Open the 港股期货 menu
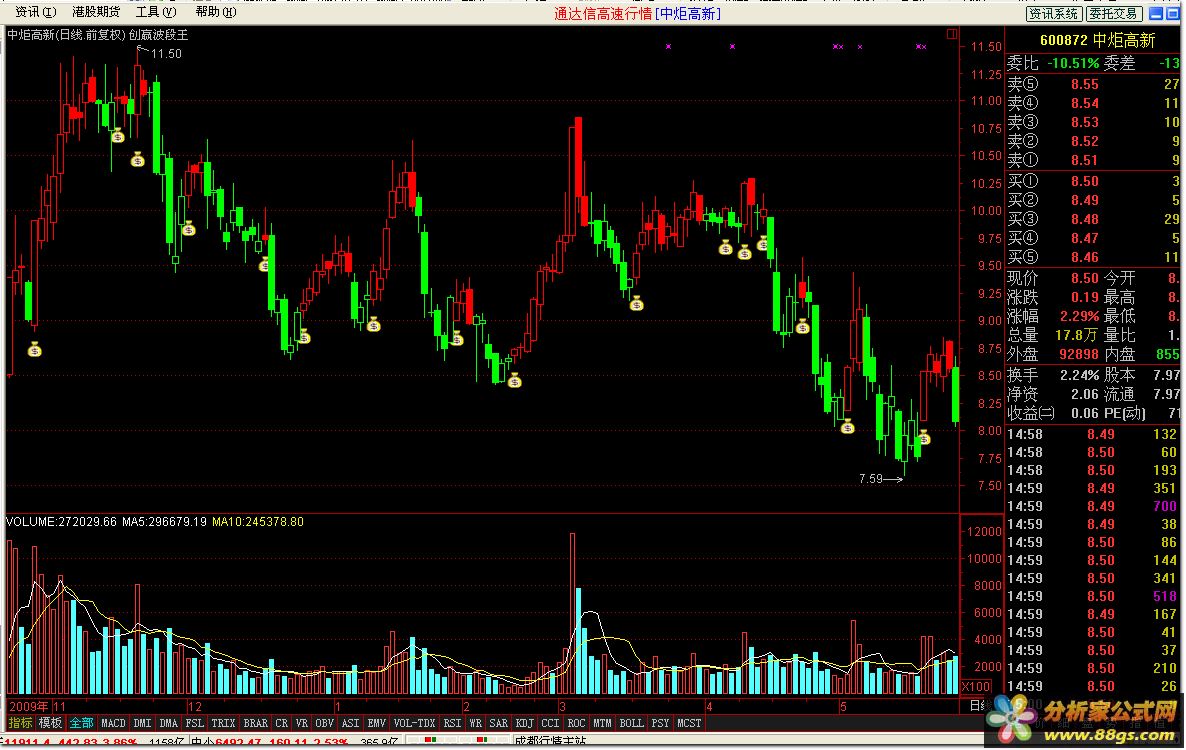 click(x=96, y=12)
